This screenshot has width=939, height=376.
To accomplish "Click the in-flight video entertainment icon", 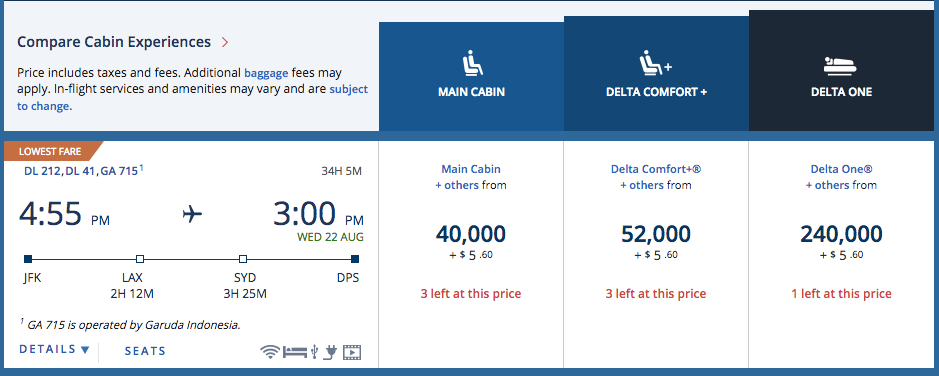I will tap(352, 352).
